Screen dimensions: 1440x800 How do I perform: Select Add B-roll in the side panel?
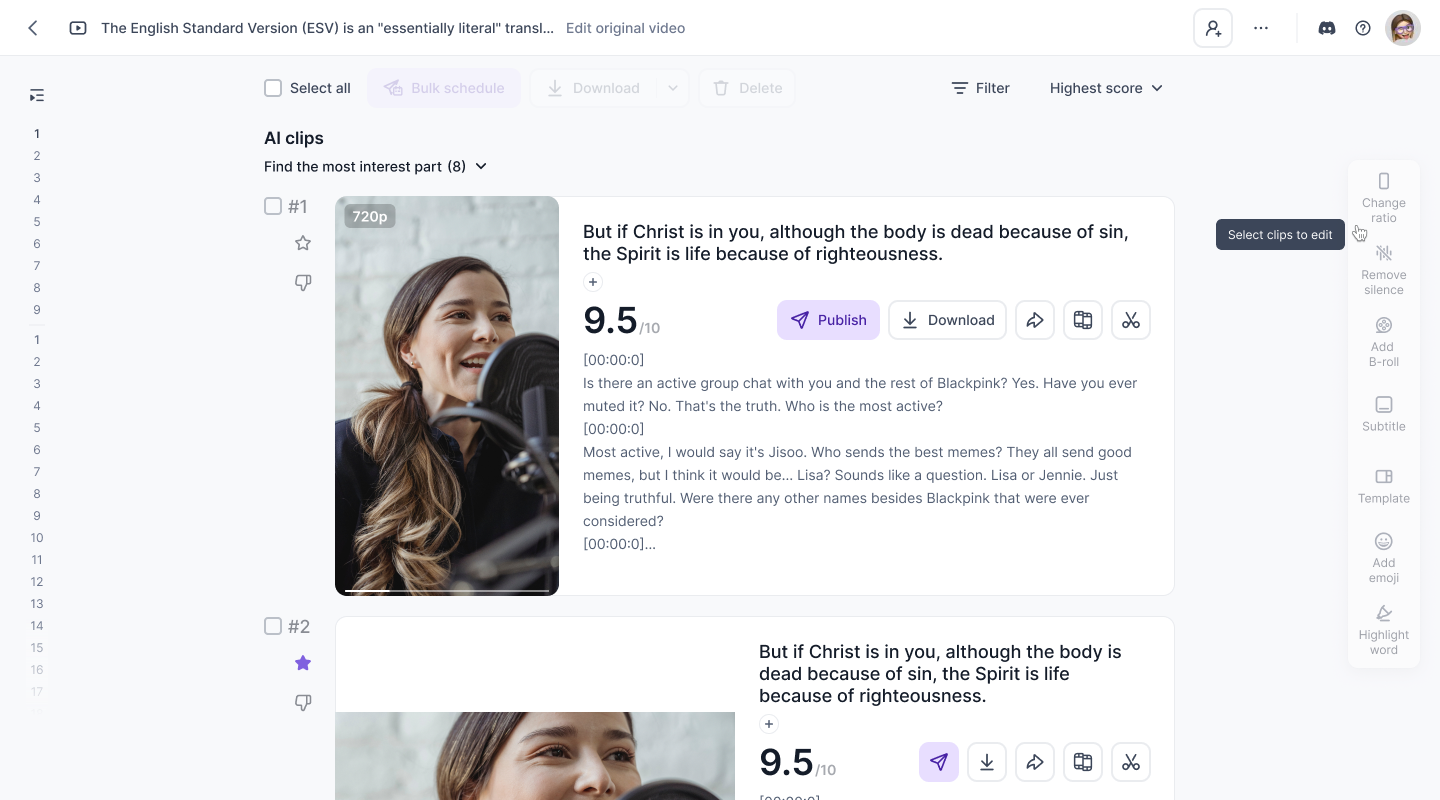point(1384,342)
